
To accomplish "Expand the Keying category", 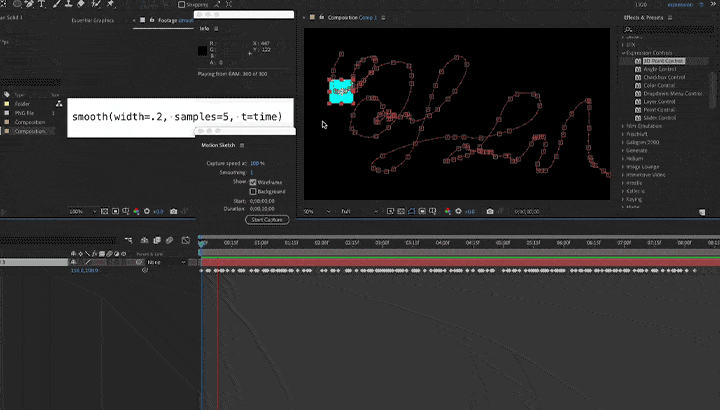I will point(623,199).
